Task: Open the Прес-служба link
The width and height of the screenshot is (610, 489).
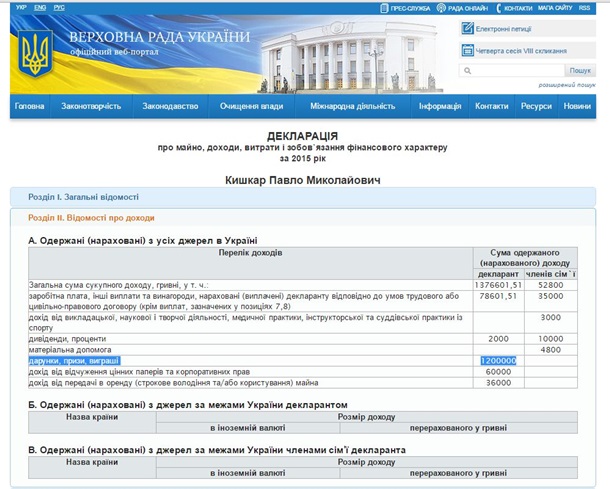Action: [x=410, y=8]
